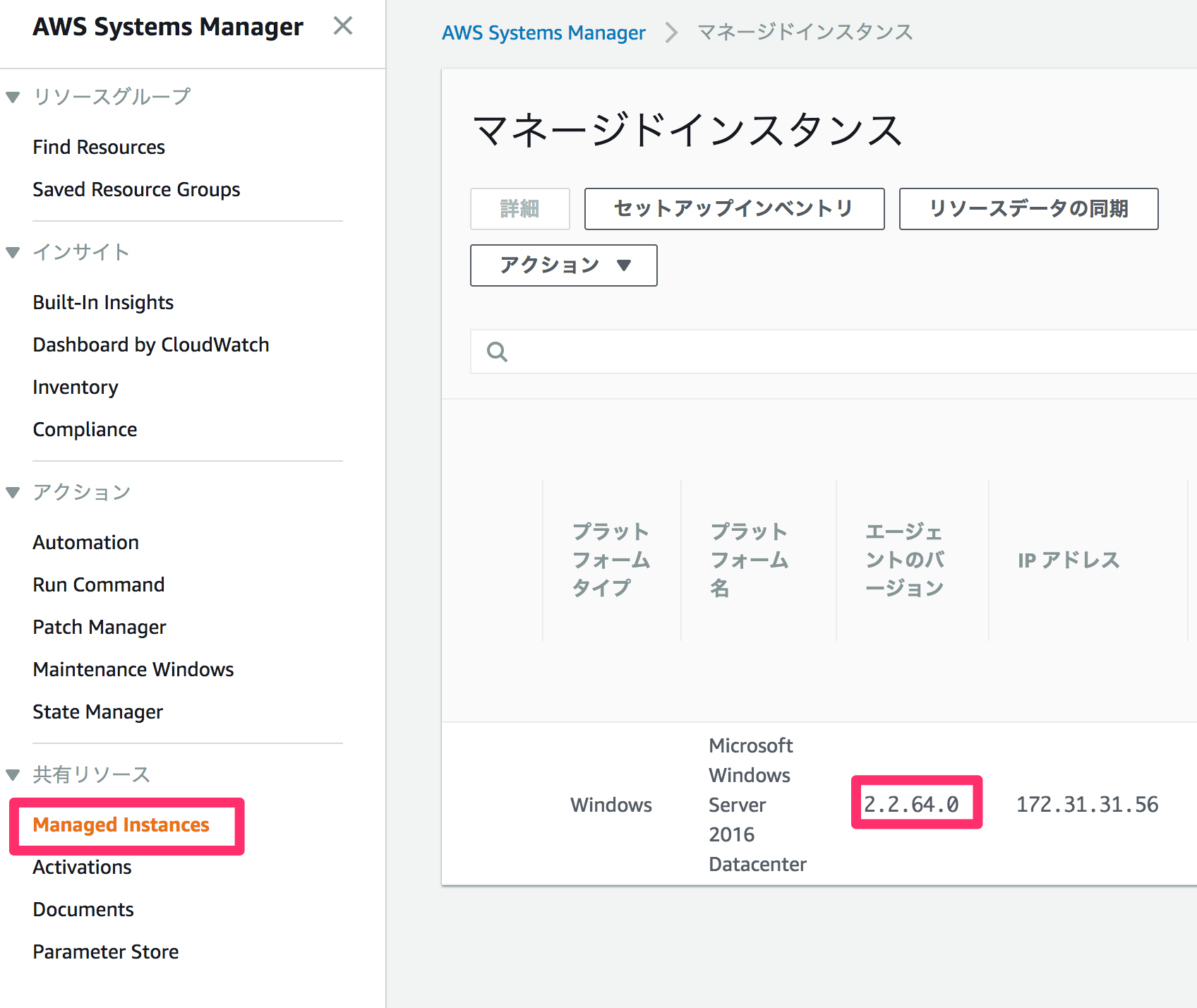This screenshot has width=1197, height=1008.
Task: Open Built-In Insights
Action: (103, 301)
